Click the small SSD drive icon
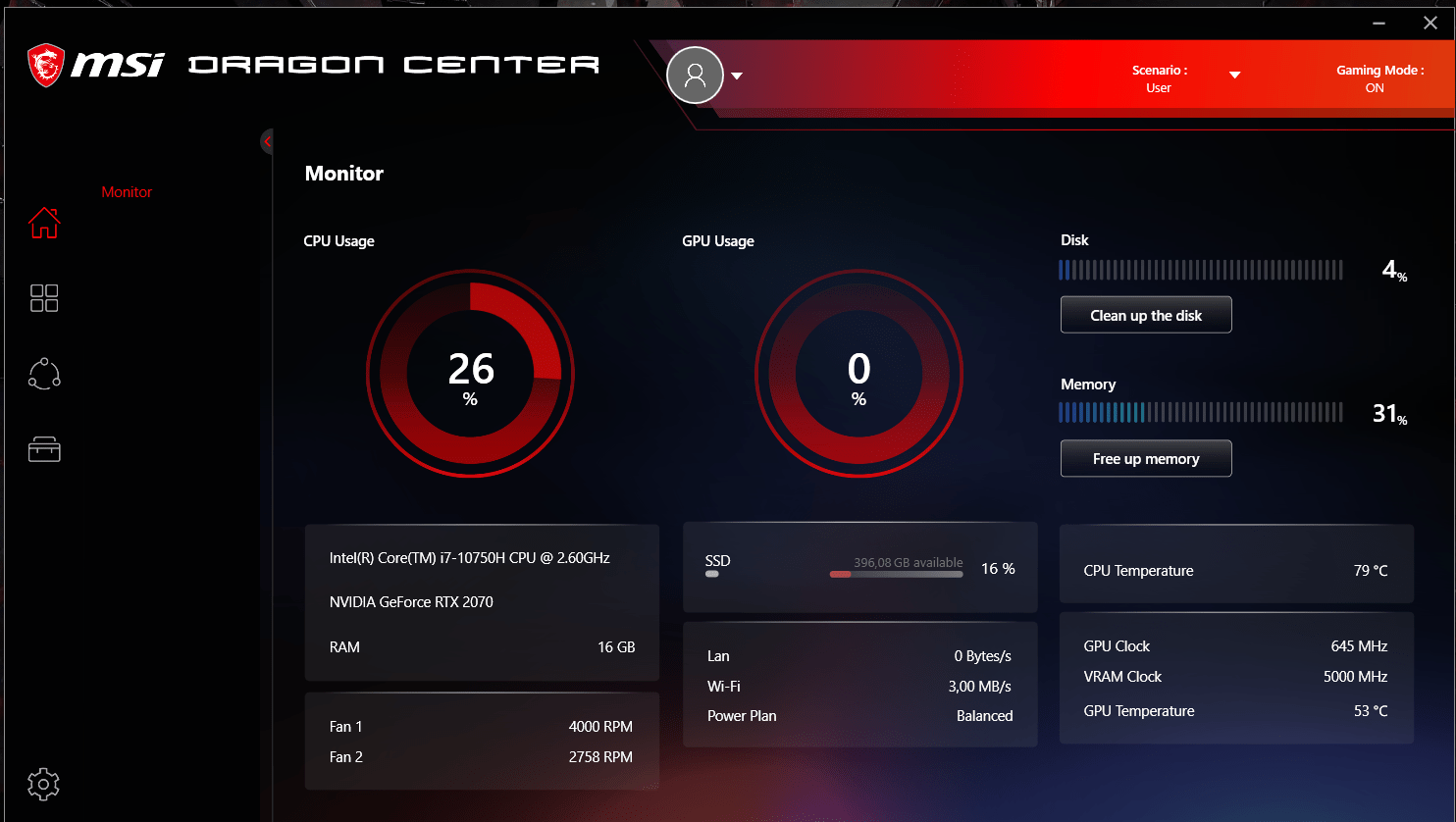 (712, 575)
